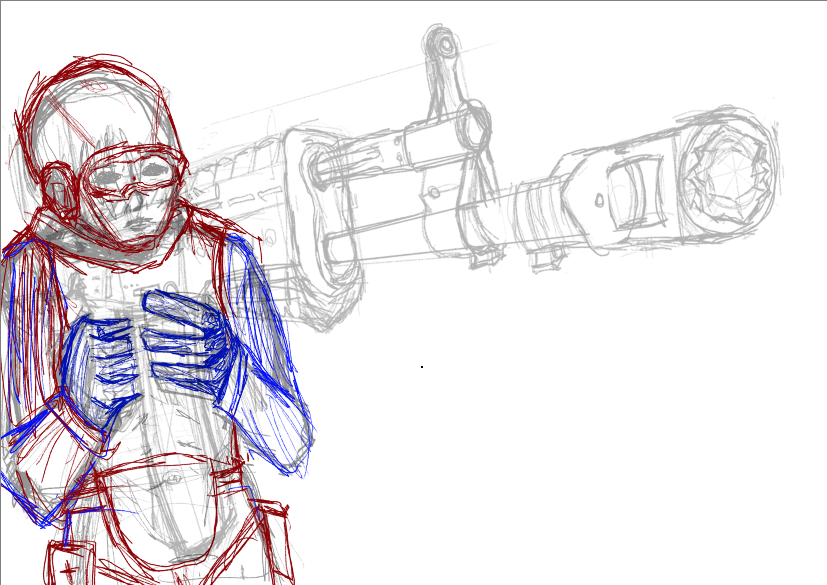
Task: Click the gray rifle sketch on the canvas
Action: [x=485, y=179]
